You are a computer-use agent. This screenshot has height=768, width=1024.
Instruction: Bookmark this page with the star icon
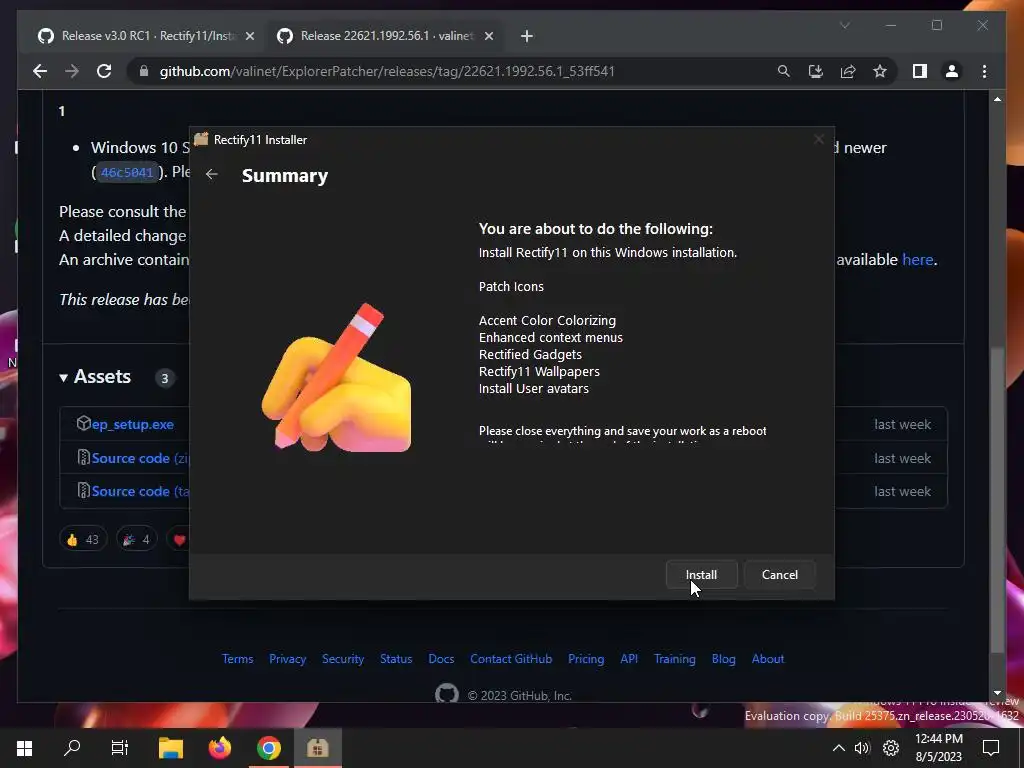tap(880, 71)
